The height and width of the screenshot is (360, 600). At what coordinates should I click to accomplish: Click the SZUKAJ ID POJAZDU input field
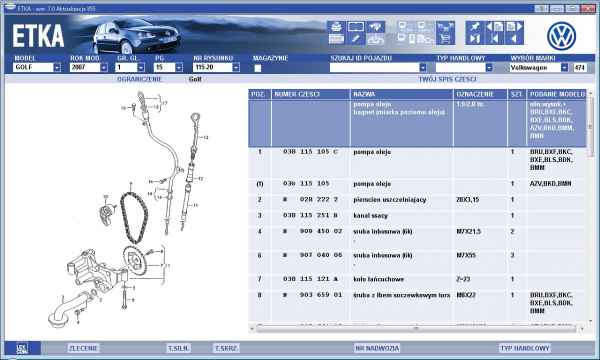pyautogui.click(x=375, y=67)
